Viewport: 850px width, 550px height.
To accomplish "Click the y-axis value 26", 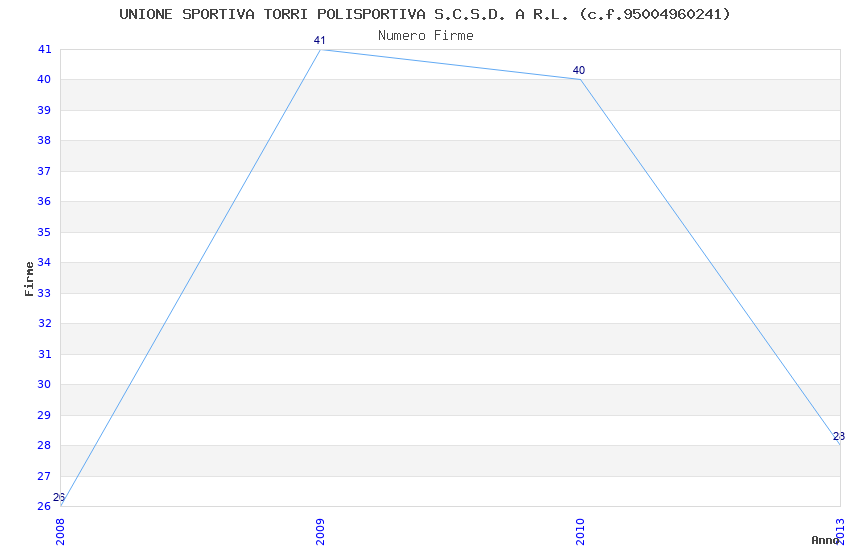I will (x=44, y=506).
